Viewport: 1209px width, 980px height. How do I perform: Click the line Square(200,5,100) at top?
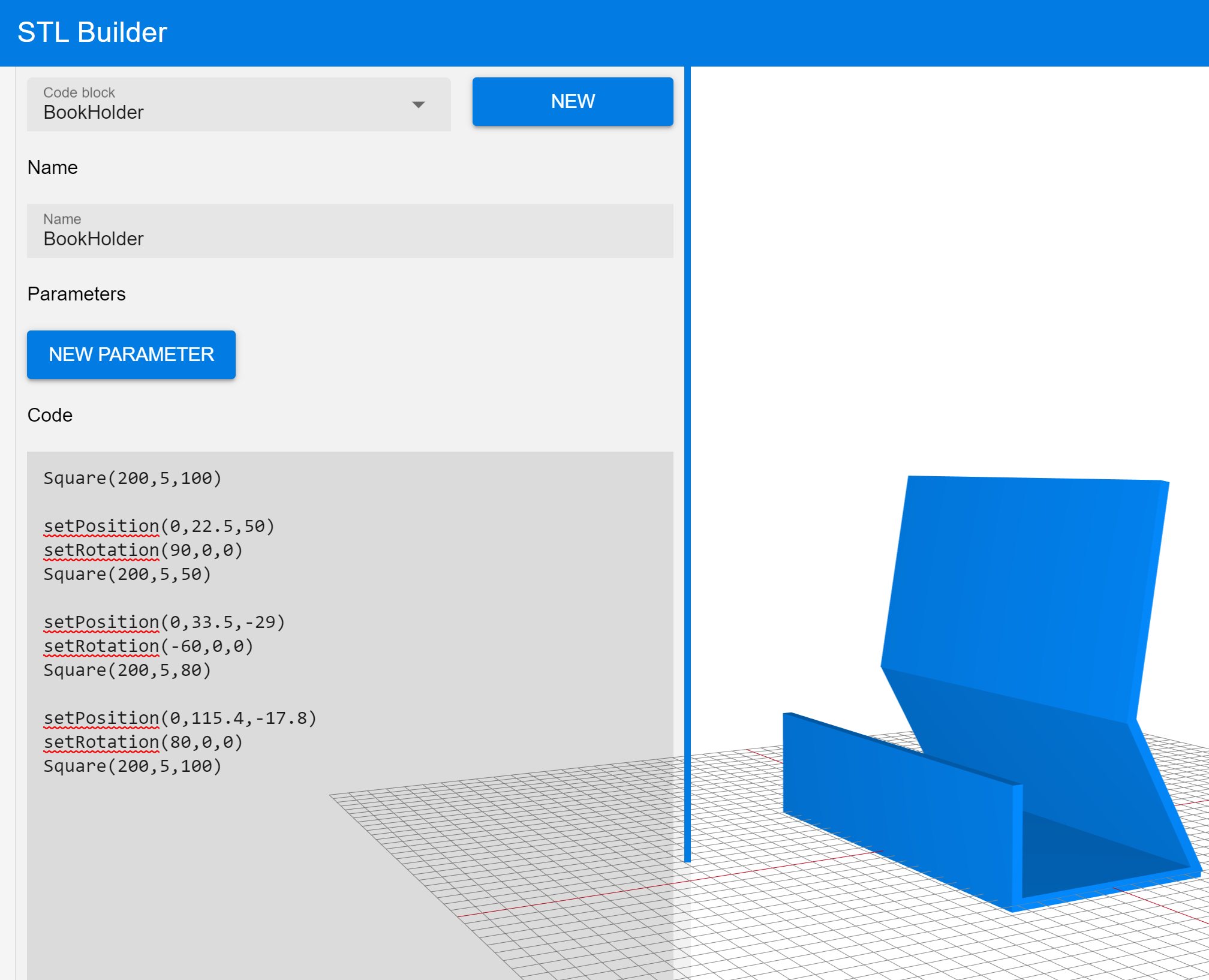(133, 478)
